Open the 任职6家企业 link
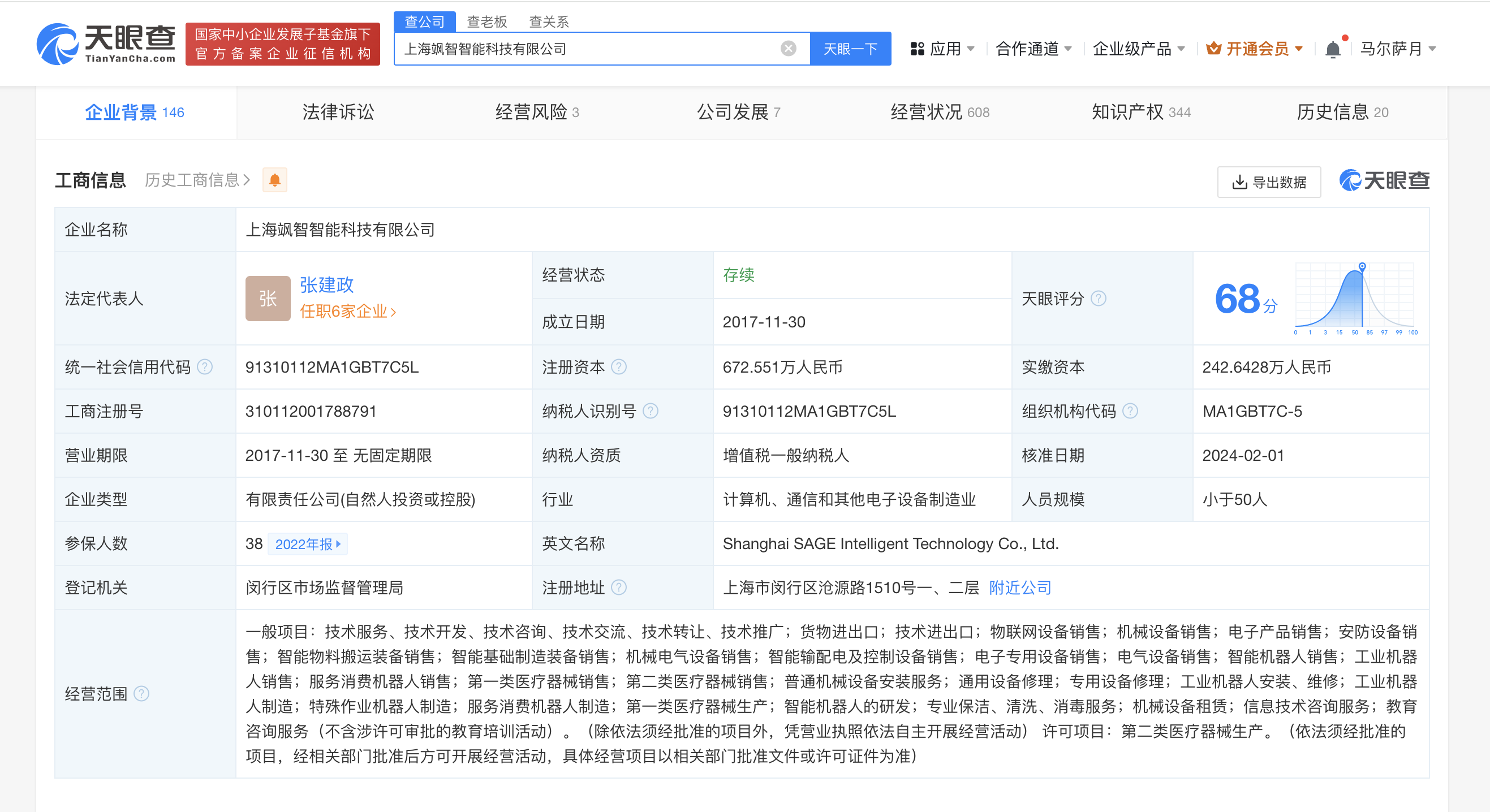 pos(348,311)
